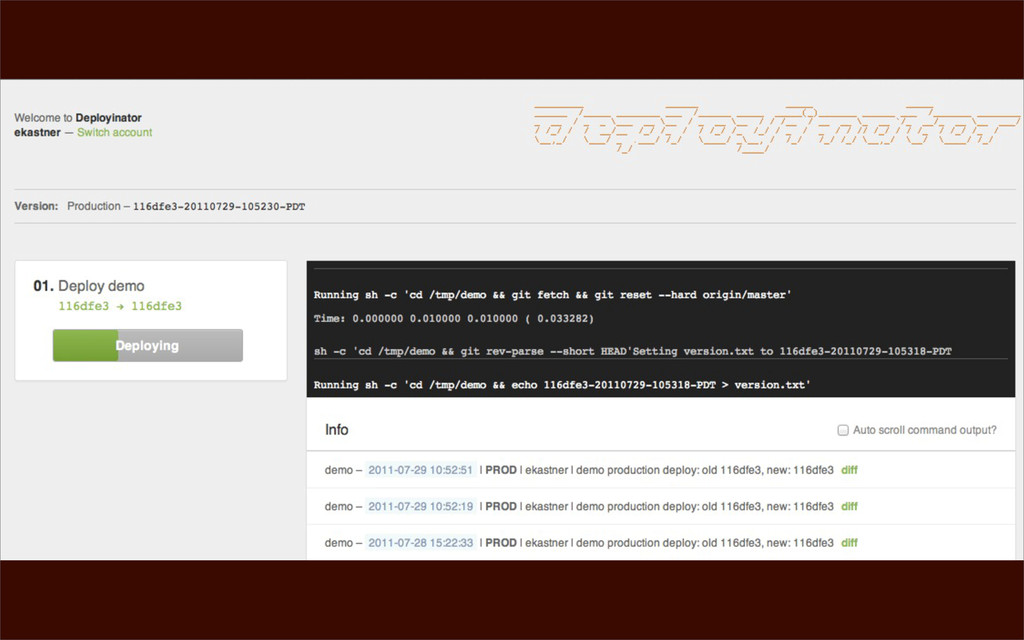This screenshot has width=1024, height=640.
Task: Click the 'Time: 0.000000' output line
Action: click(454, 319)
